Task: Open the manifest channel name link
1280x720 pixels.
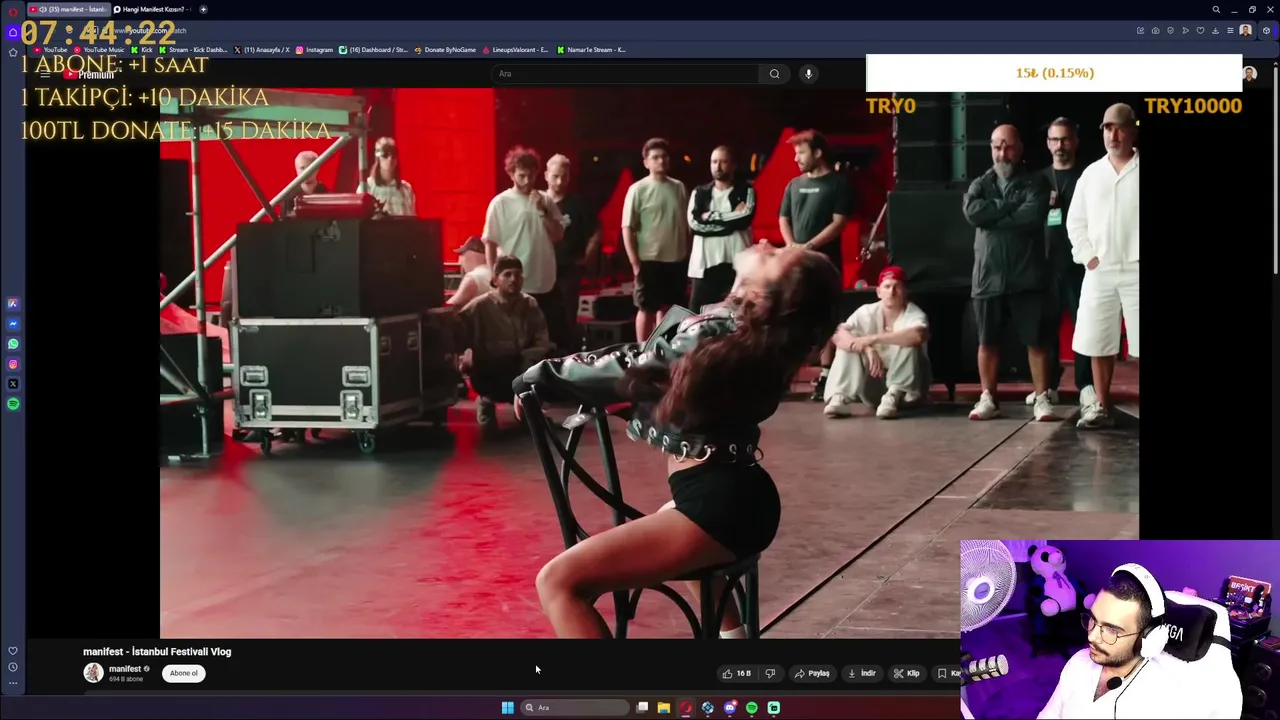Action: click(125, 669)
